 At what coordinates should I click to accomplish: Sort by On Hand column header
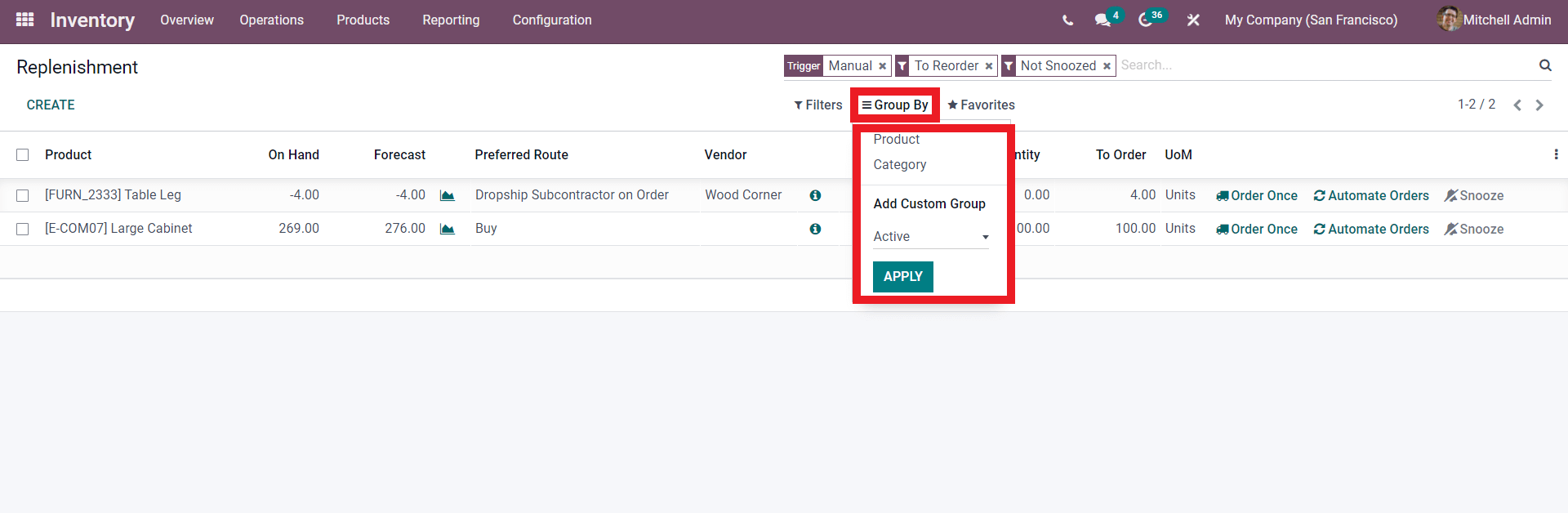pyautogui.click(x=293, y=154)
